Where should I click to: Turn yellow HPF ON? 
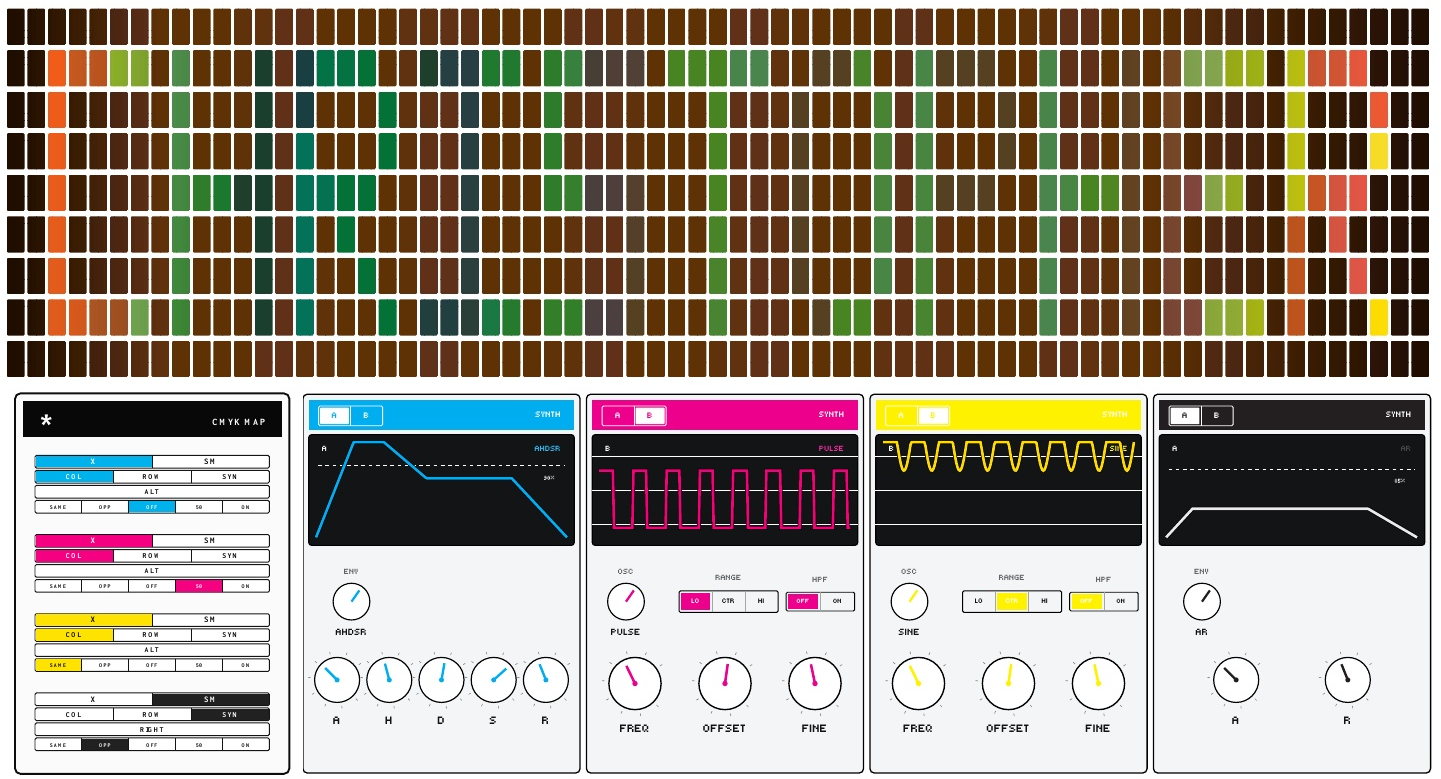tap(1120, 602)
